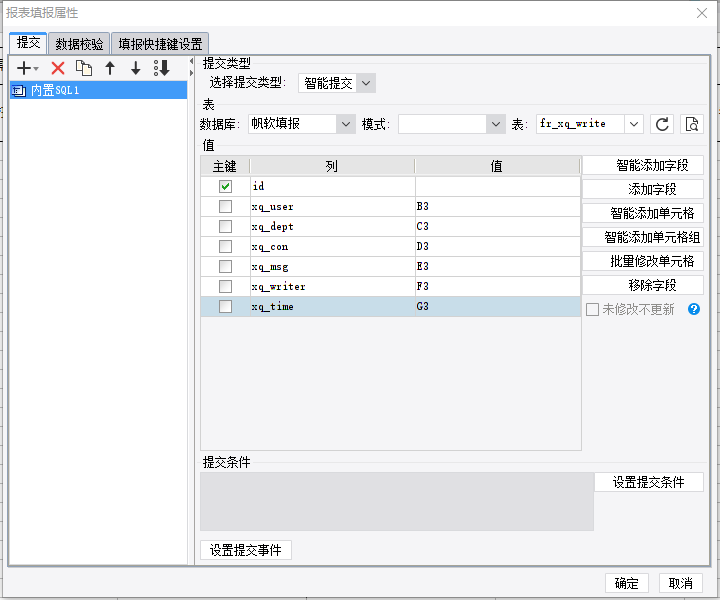Screen dimensions: 720x600
Task: Click the empty value cell for id
Action: 498,186
